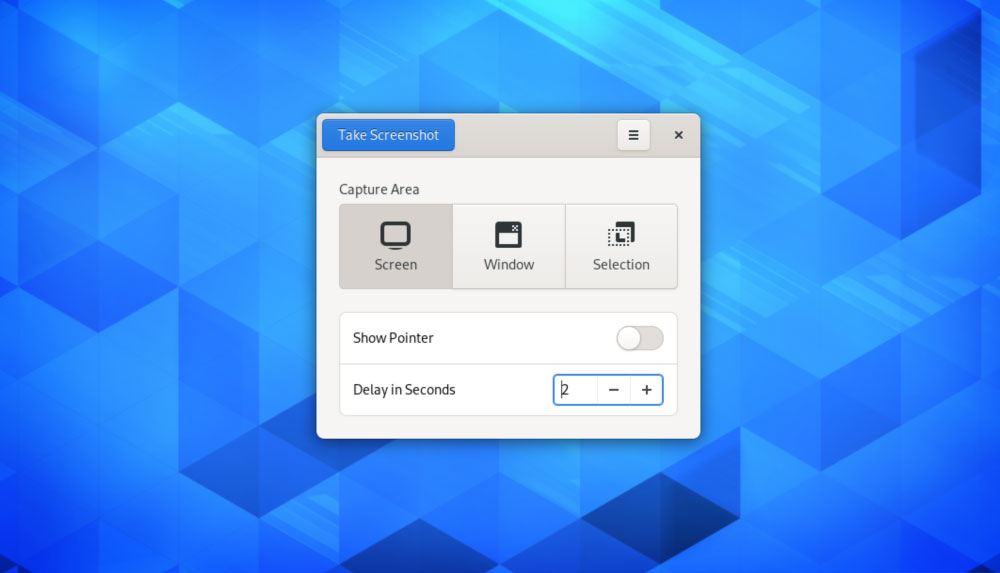Viewport: 1000px width, 573px height.
Task: Click the blank space in the Show Pointer row
Action: (x=524, y=338)
